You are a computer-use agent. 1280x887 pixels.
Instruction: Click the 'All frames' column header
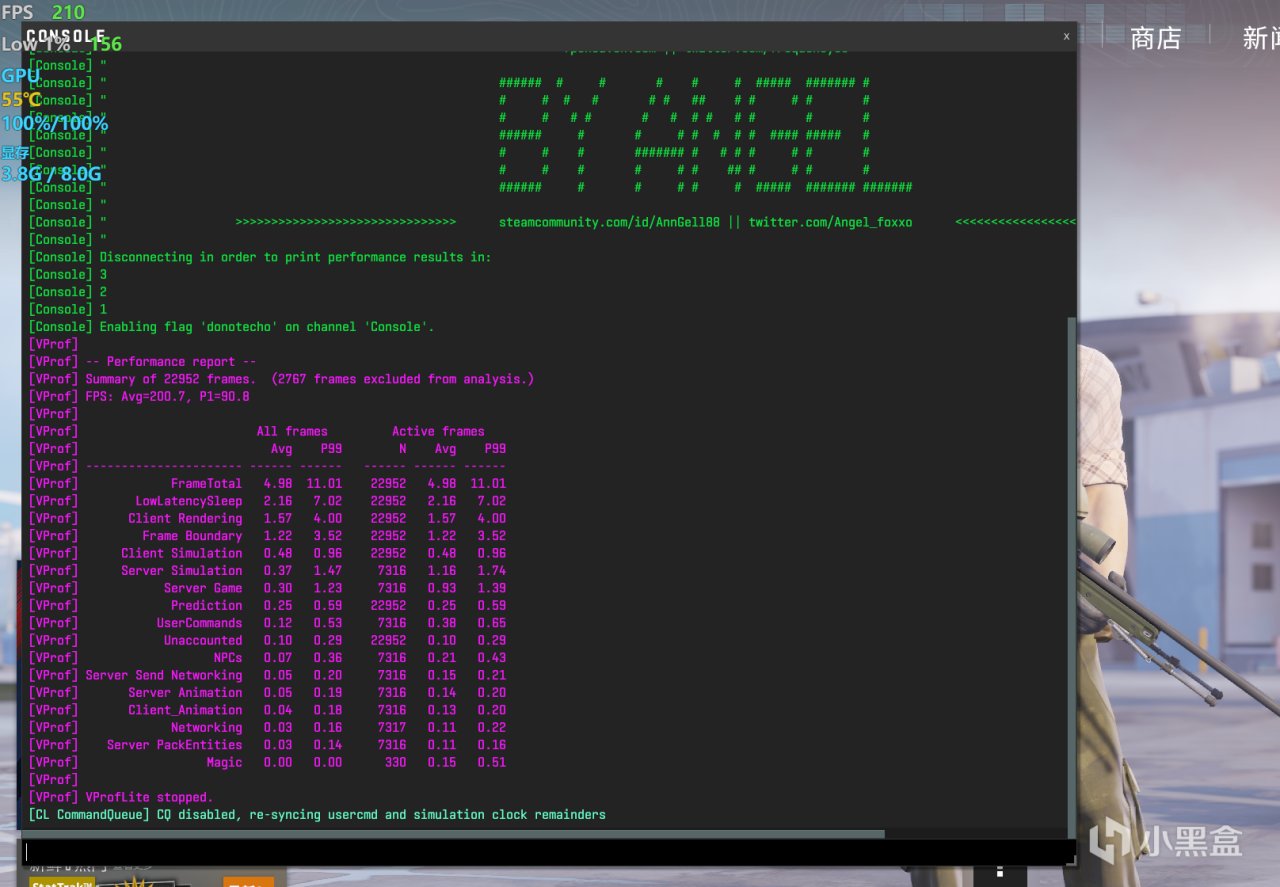point(292,432)
